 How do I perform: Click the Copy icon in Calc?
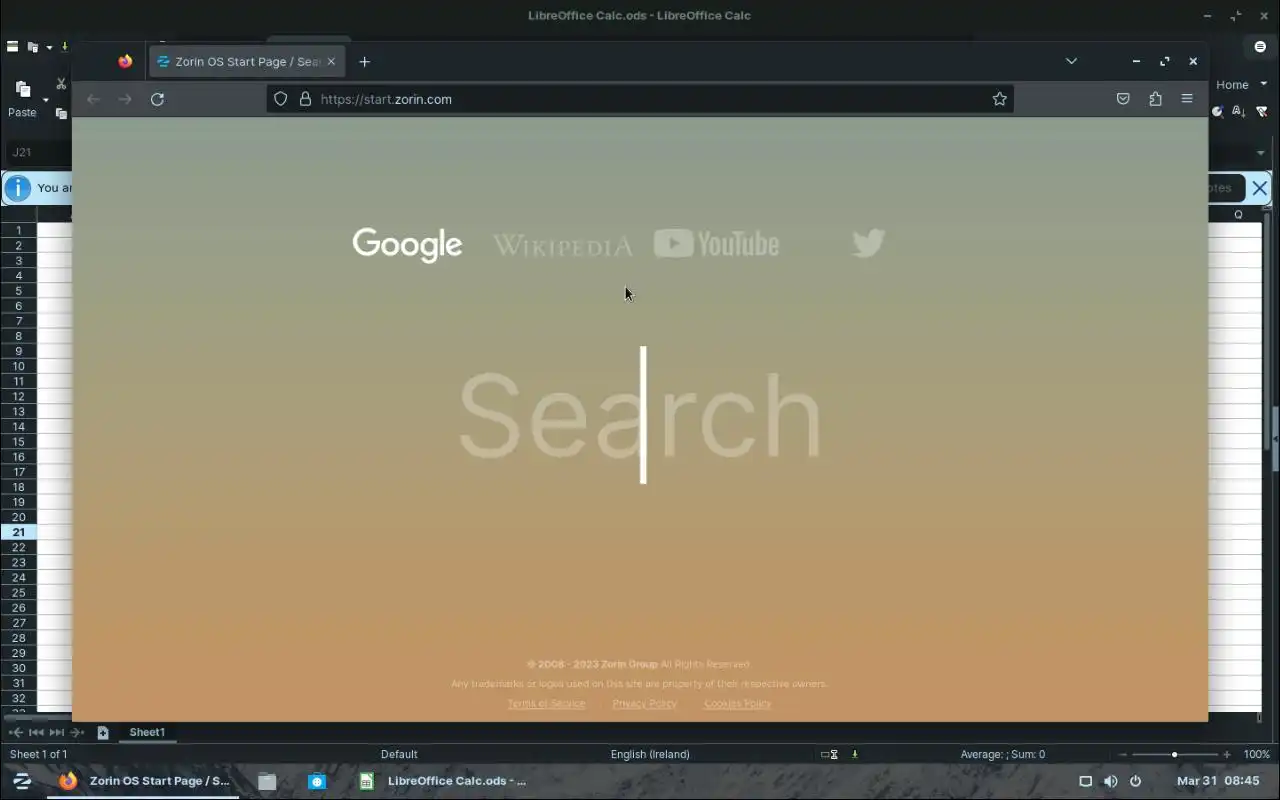(x=61, y=113)
